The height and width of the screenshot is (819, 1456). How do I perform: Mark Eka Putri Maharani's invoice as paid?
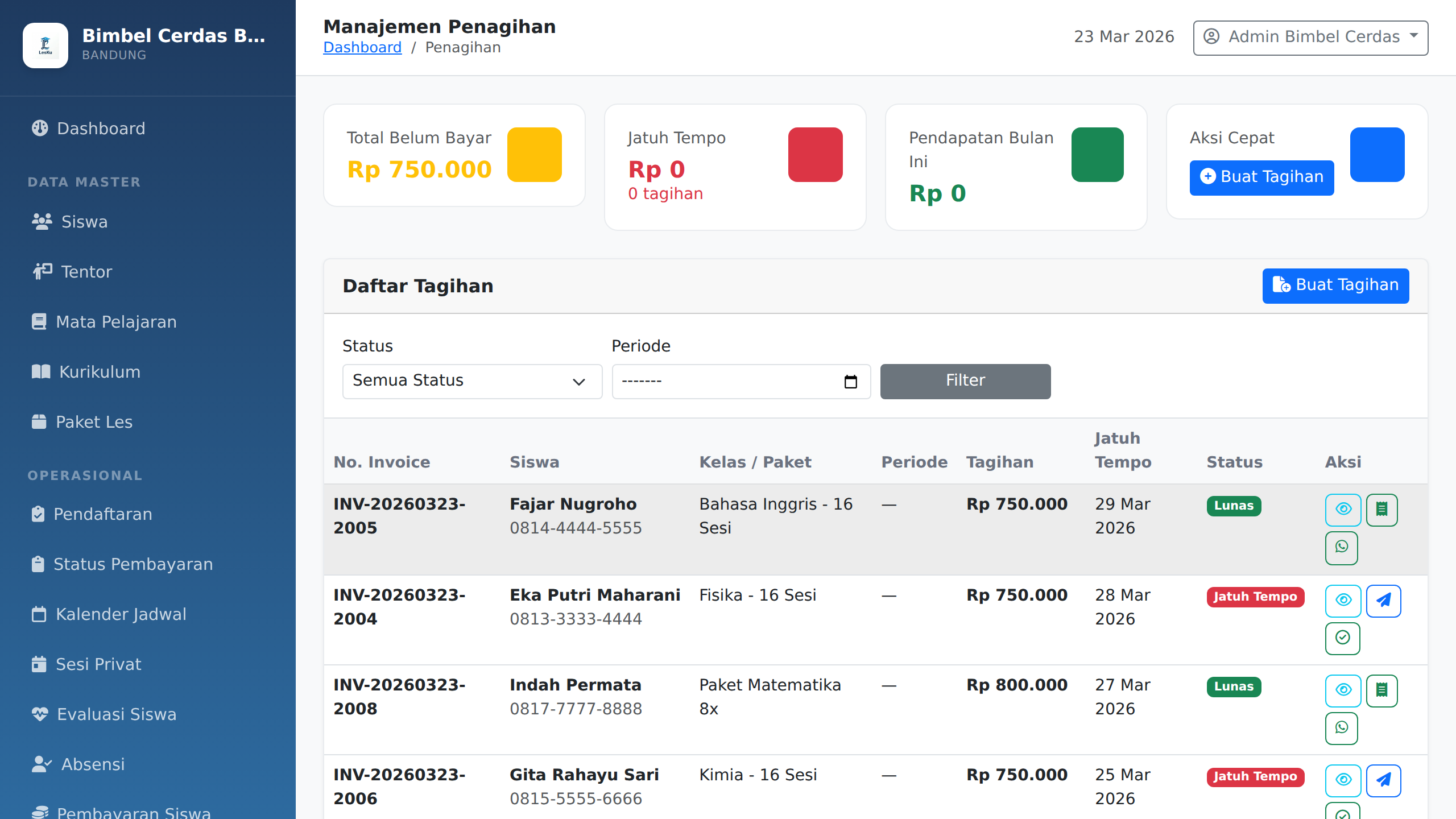pos(1342,638)
